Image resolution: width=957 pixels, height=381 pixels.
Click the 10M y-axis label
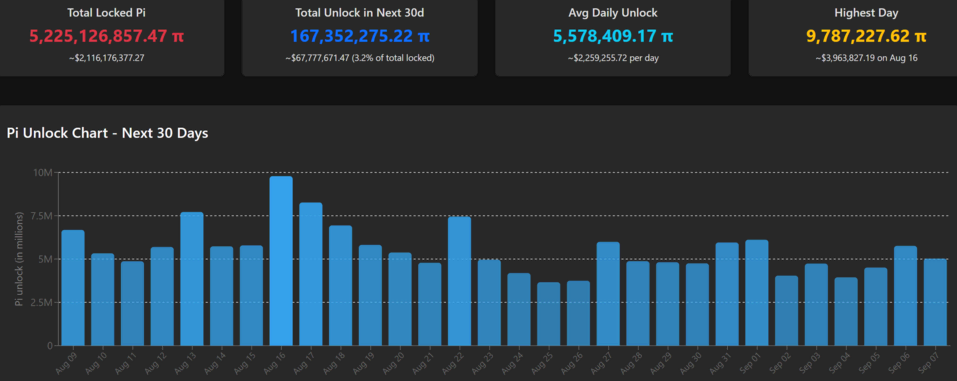tap(43, 172)
